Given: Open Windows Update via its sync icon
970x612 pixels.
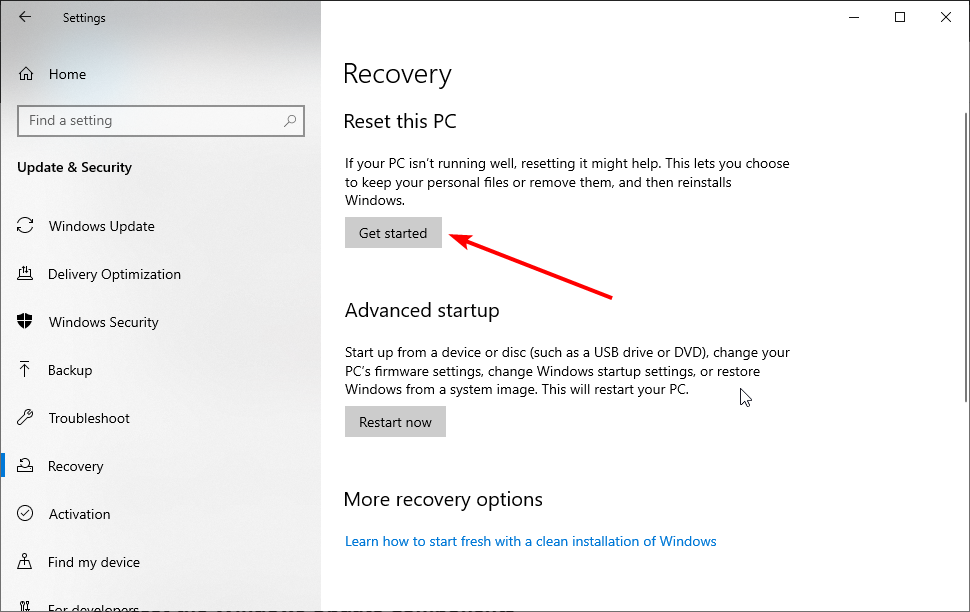Looking at the screenshot, I should coord(26,226).
